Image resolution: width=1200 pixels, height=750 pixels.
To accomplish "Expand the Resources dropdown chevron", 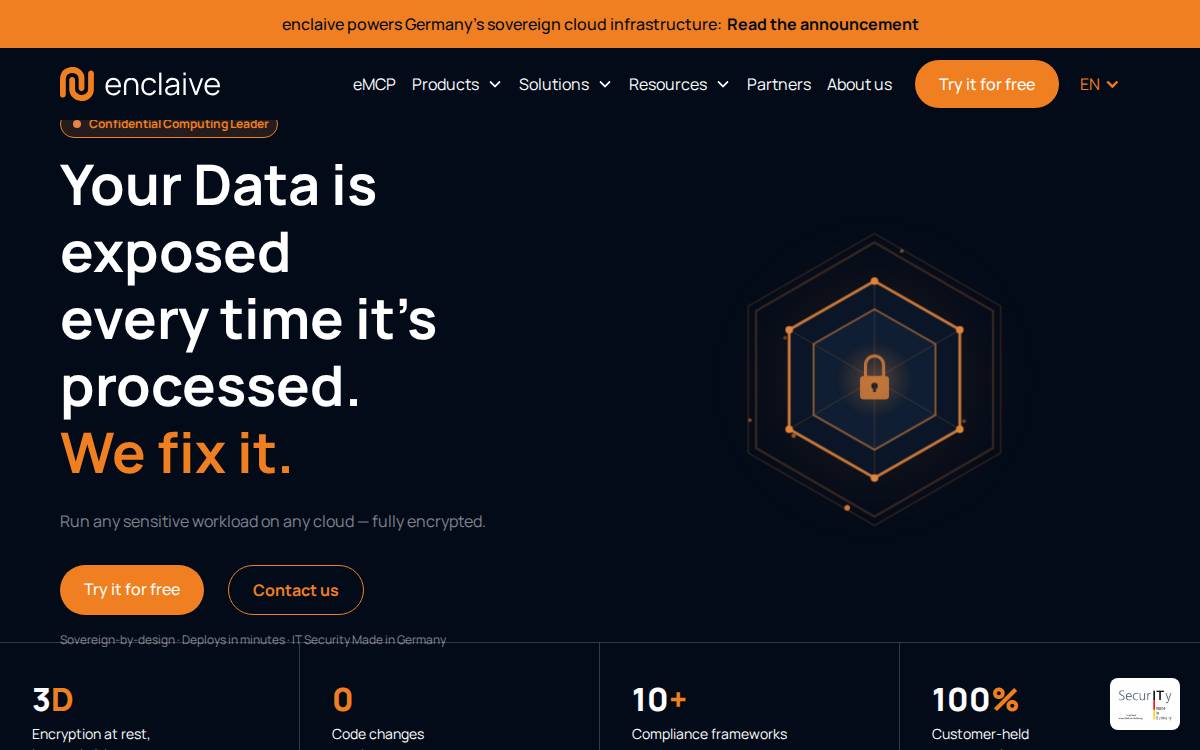I will [723, 85].
